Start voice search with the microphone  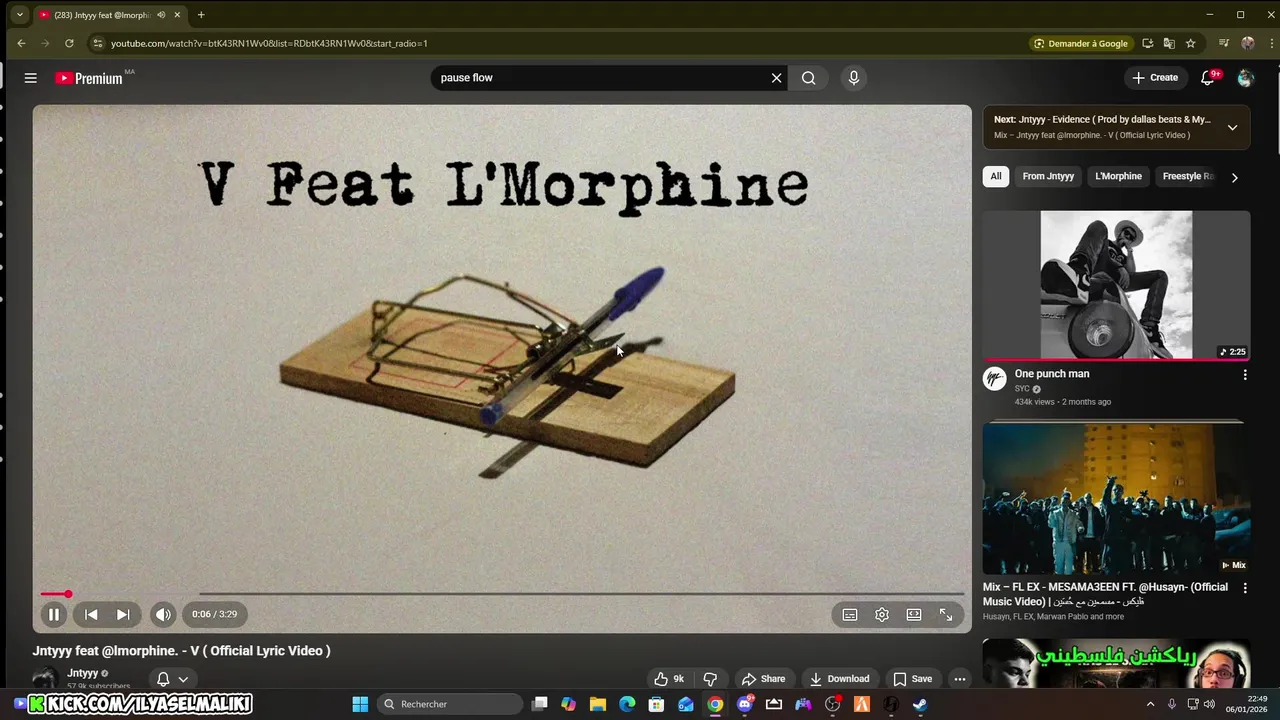(x=853, y=78)
